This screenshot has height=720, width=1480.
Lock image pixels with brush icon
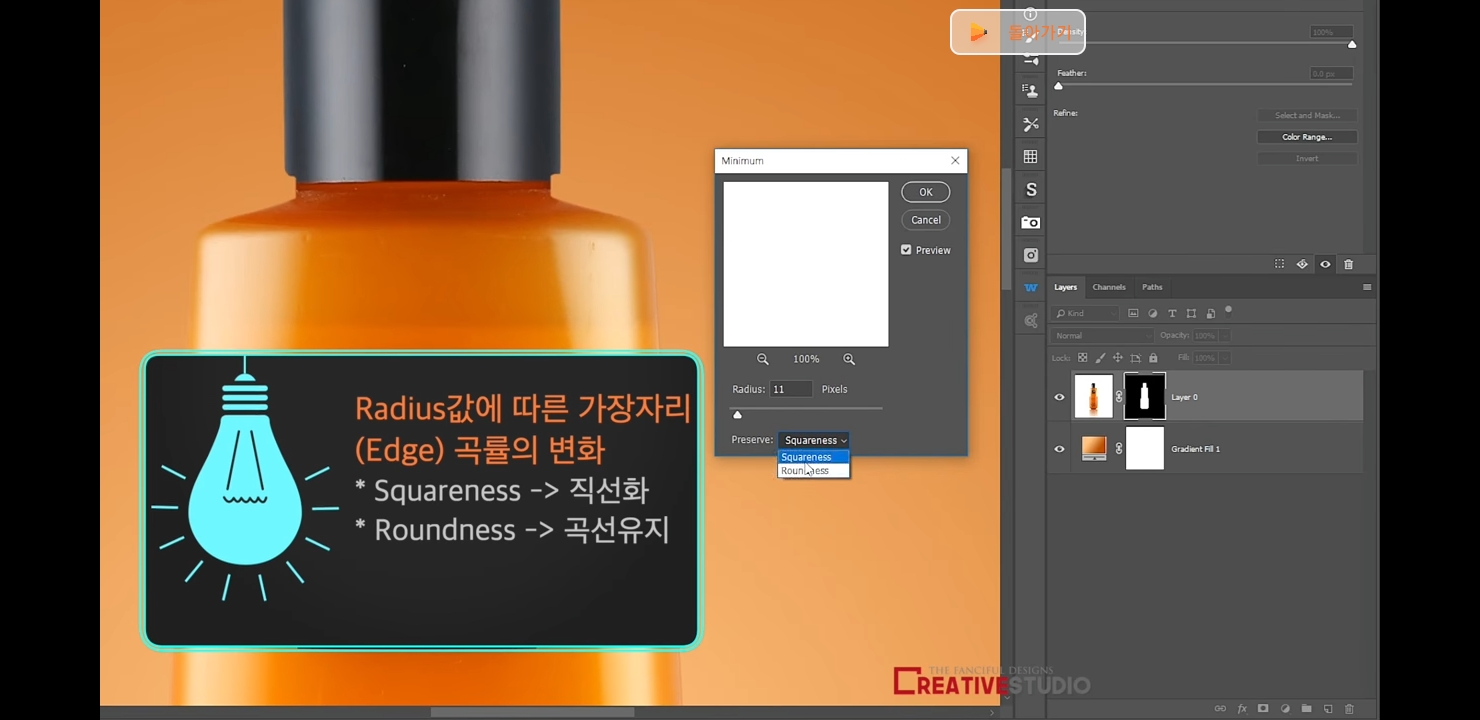[x=1101, y=358]
